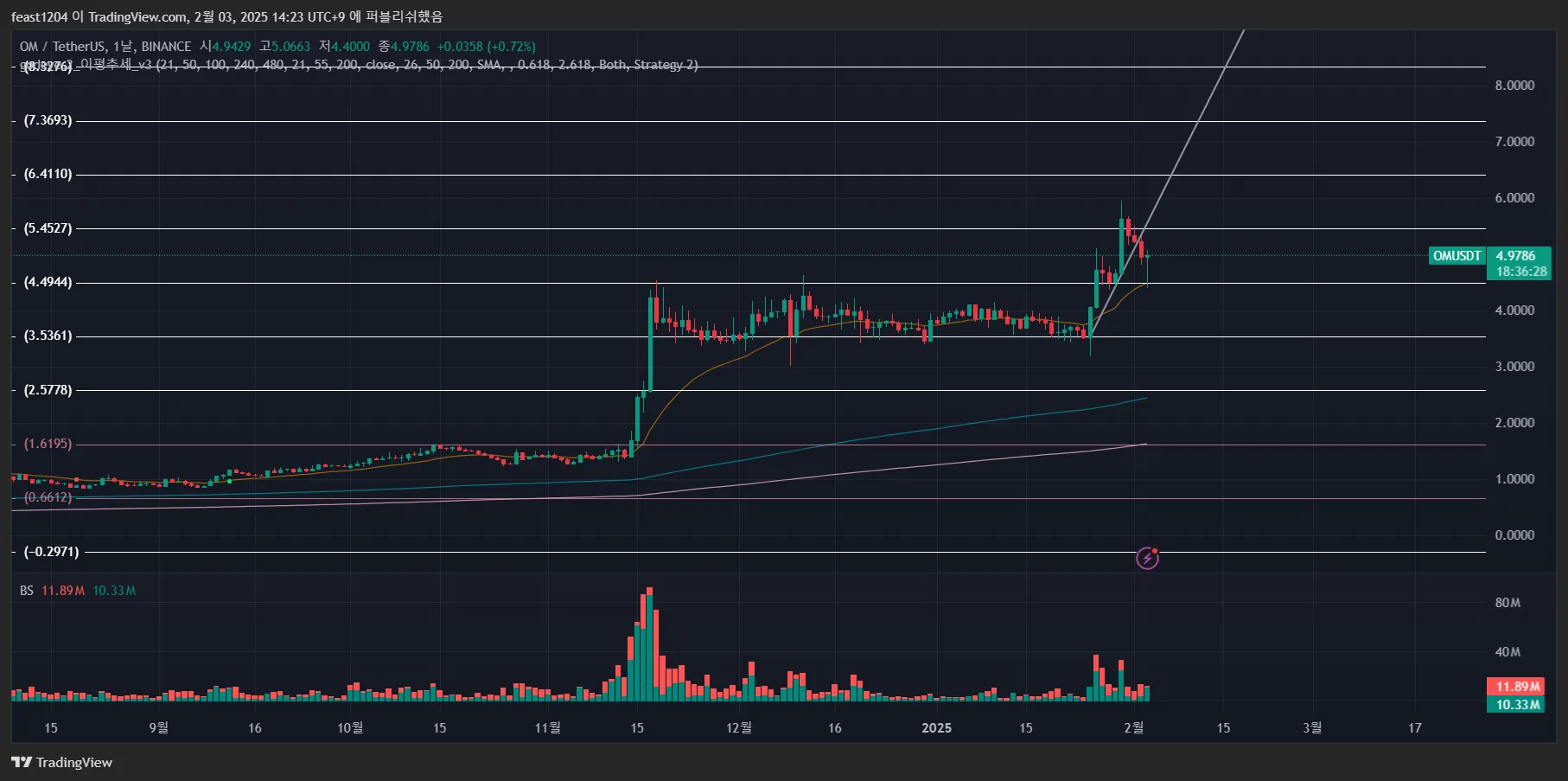Click the open value 4.9429
The width and height of the screenshot is (1568, 781).
[231, 47]
